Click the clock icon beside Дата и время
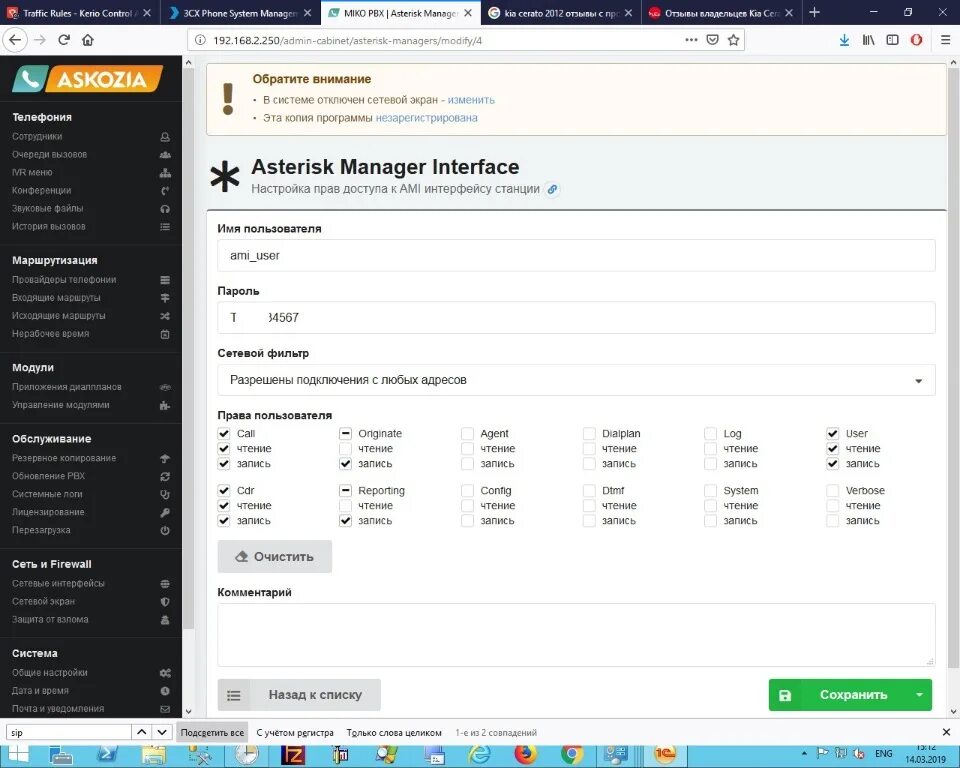960x768 pixels. pyautogui.click(x=165, y=691)
